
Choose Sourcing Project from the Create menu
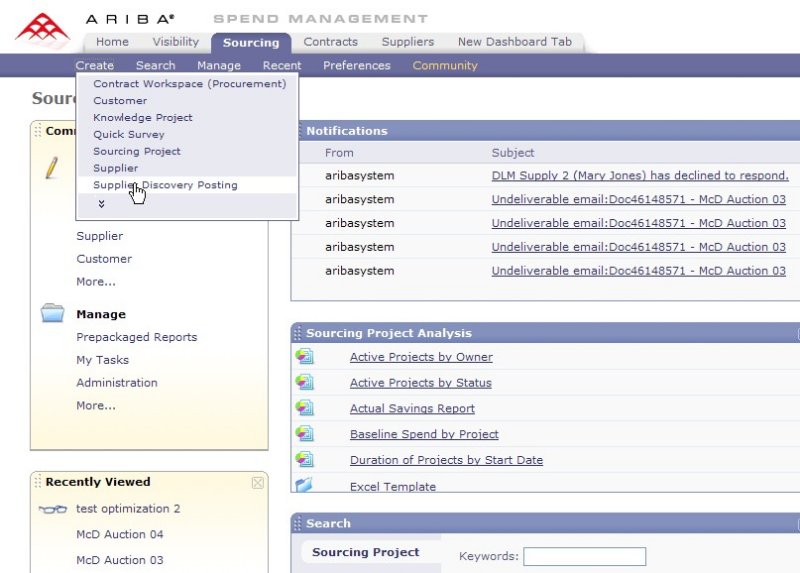point(137,151)
